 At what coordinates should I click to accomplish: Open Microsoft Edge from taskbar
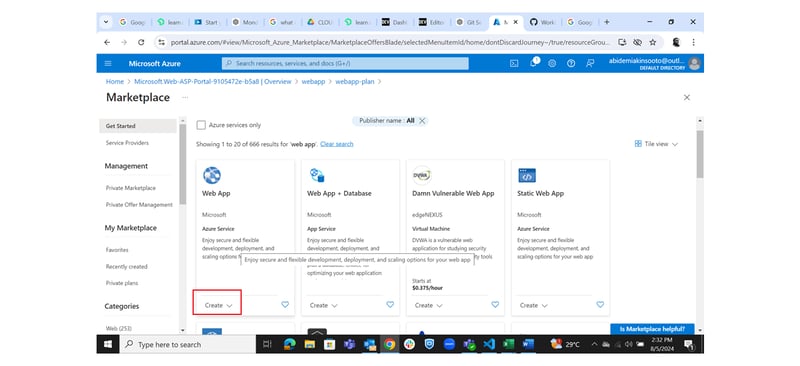click(x=290, y=345)
